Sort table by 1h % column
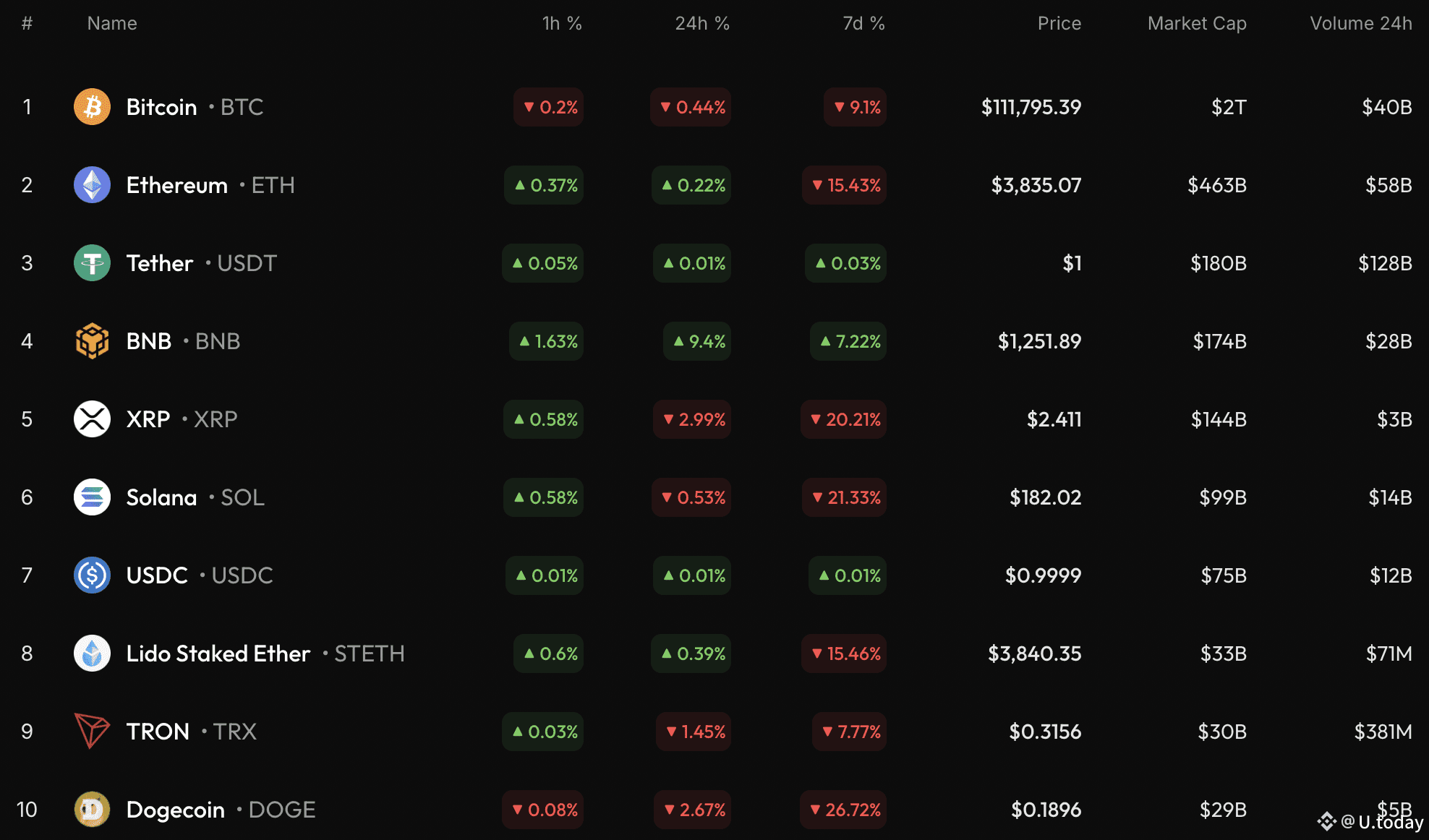The image size is (1429, 840). click(562, 24)
